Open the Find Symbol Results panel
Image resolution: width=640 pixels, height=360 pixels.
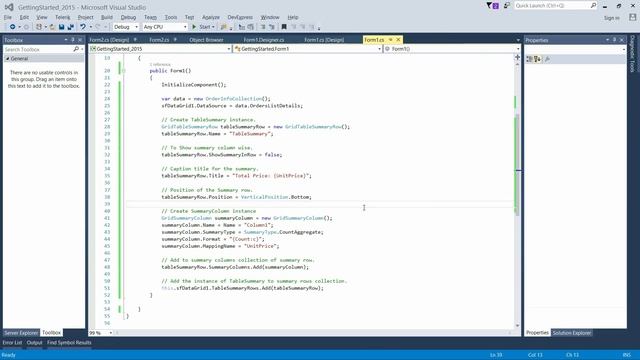[69, 342]
